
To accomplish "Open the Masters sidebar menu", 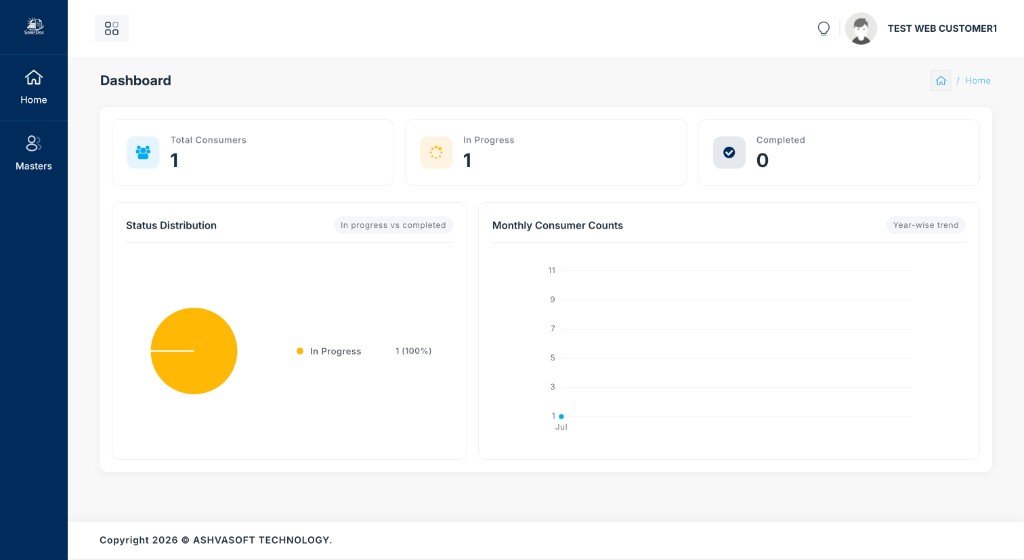I will click(33, 153).
